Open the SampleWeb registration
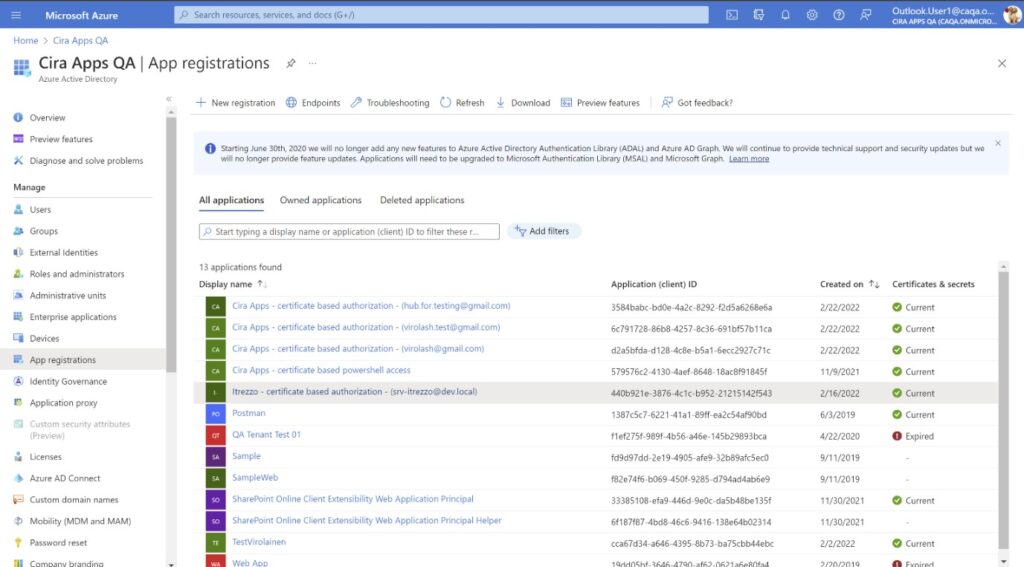 (x=255, y=478)
